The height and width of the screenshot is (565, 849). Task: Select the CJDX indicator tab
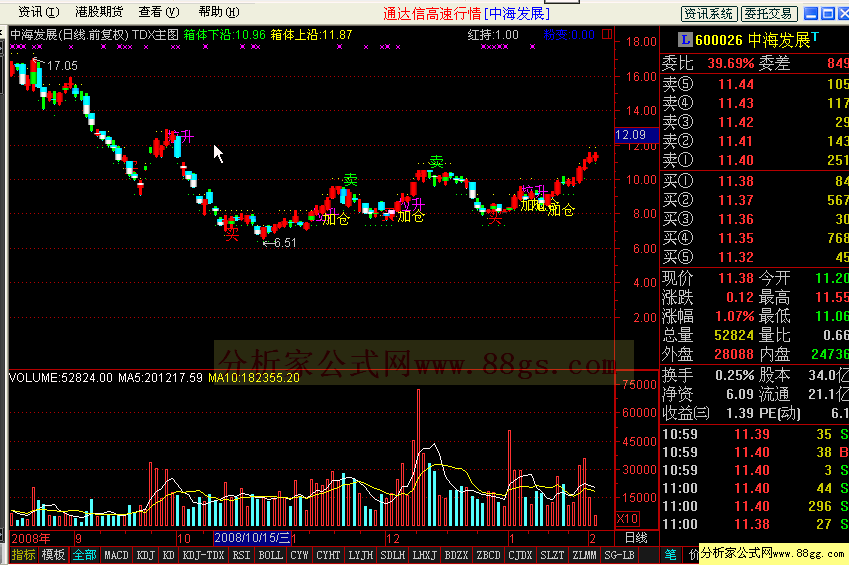[520, 555]
